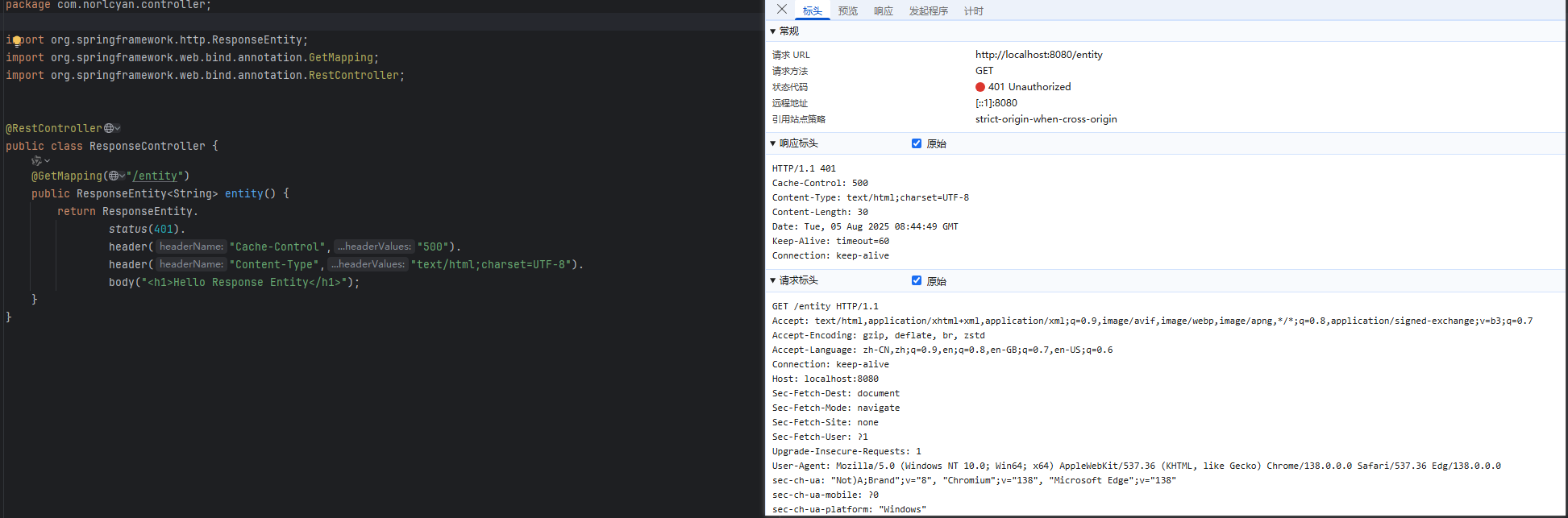Image resolution: width=1568 pixels, height=518 pixels.
Task: Click remote address [::1]:8080
Action: click(996, 103)
